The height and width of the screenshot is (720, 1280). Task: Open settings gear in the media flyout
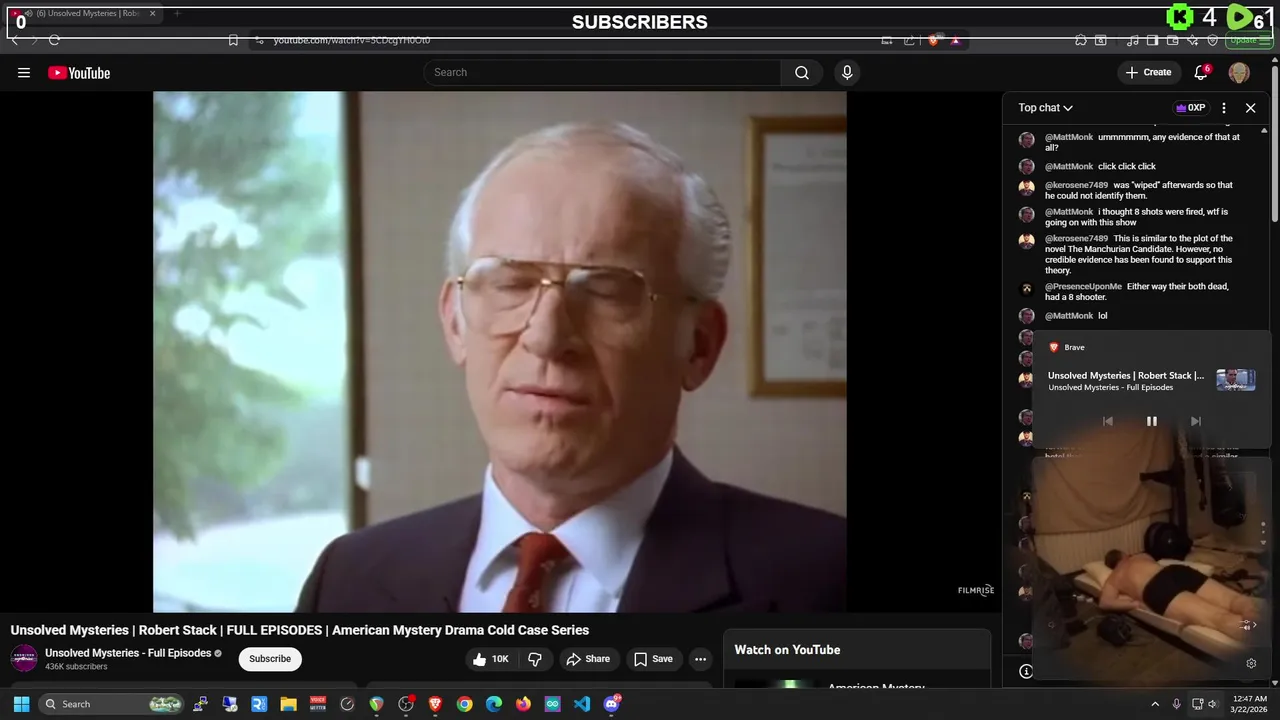(x=1251, y=663)
